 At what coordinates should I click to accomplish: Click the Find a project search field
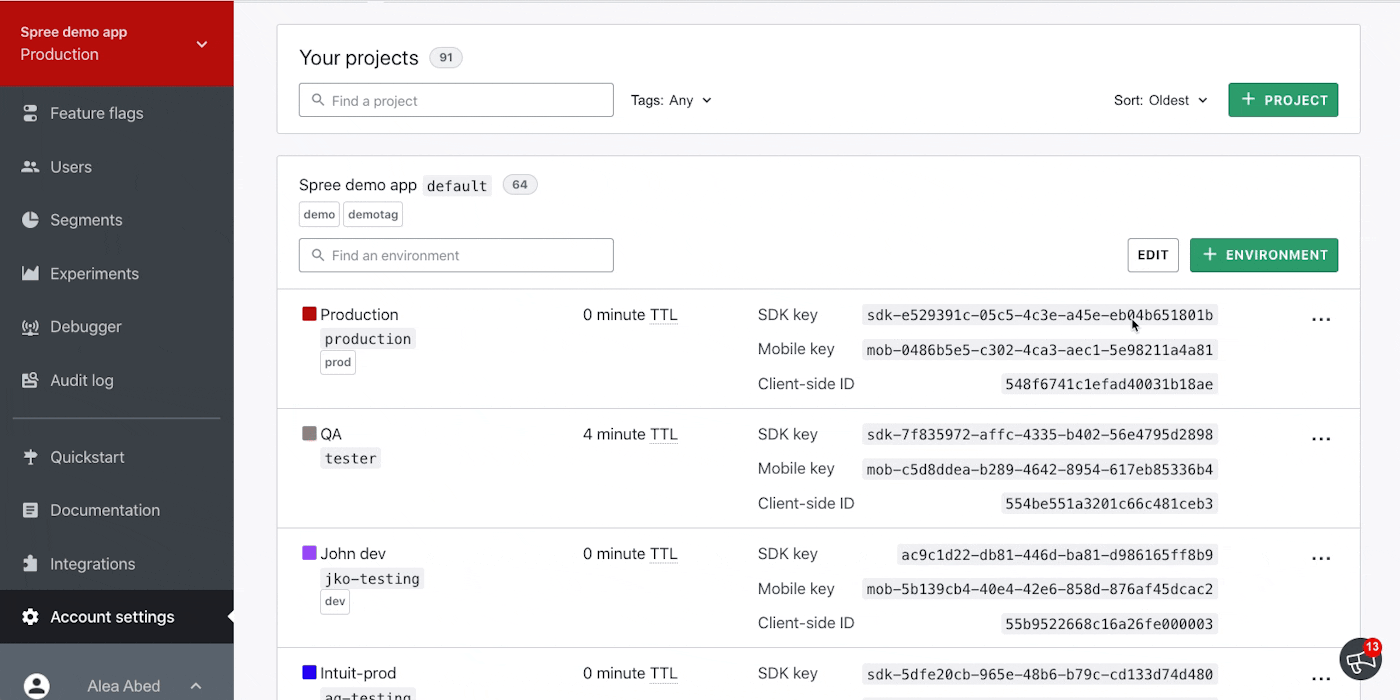[456, 100]
